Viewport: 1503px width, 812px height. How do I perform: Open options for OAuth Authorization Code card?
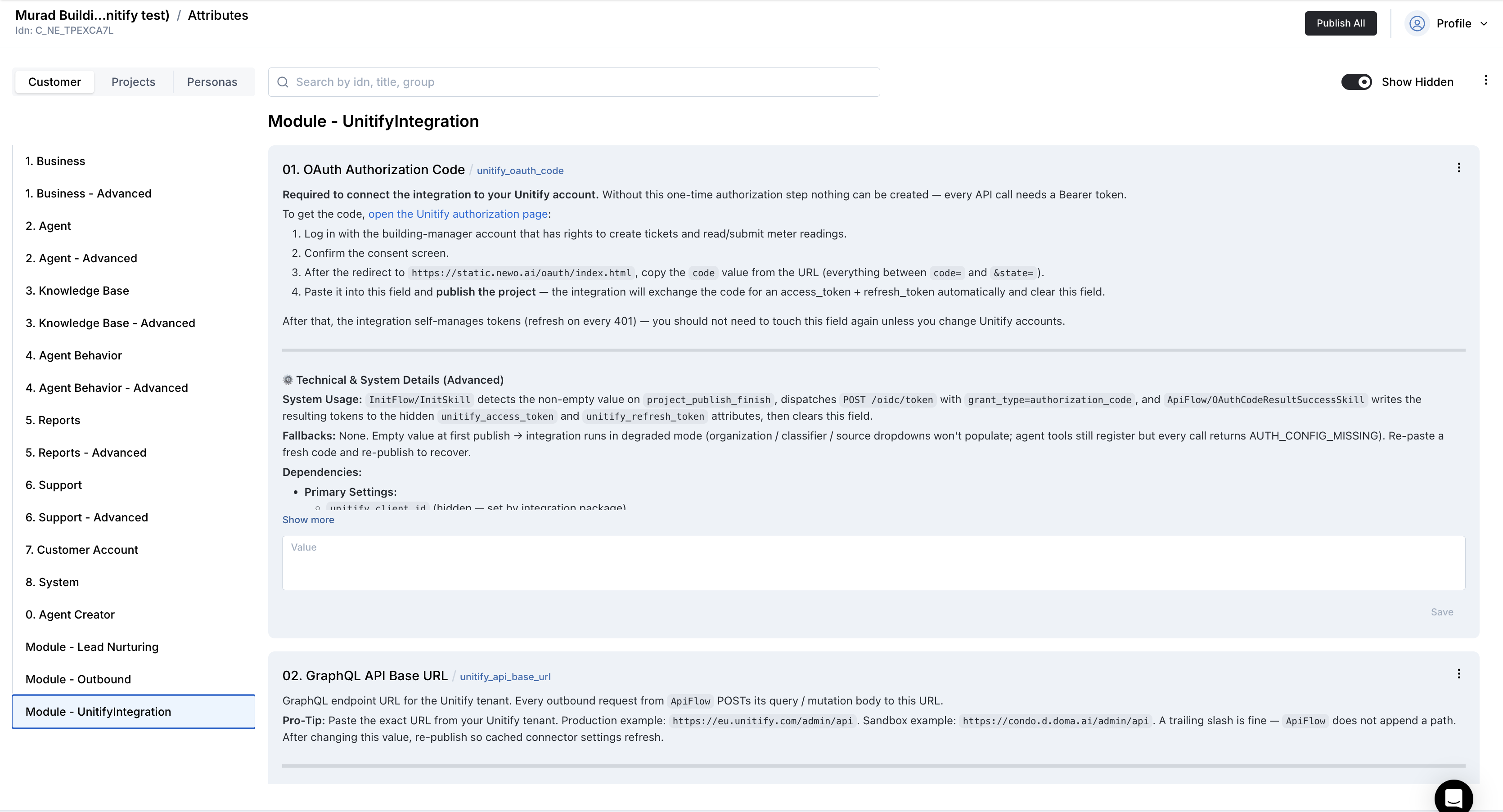click(x=1458, y=168)
